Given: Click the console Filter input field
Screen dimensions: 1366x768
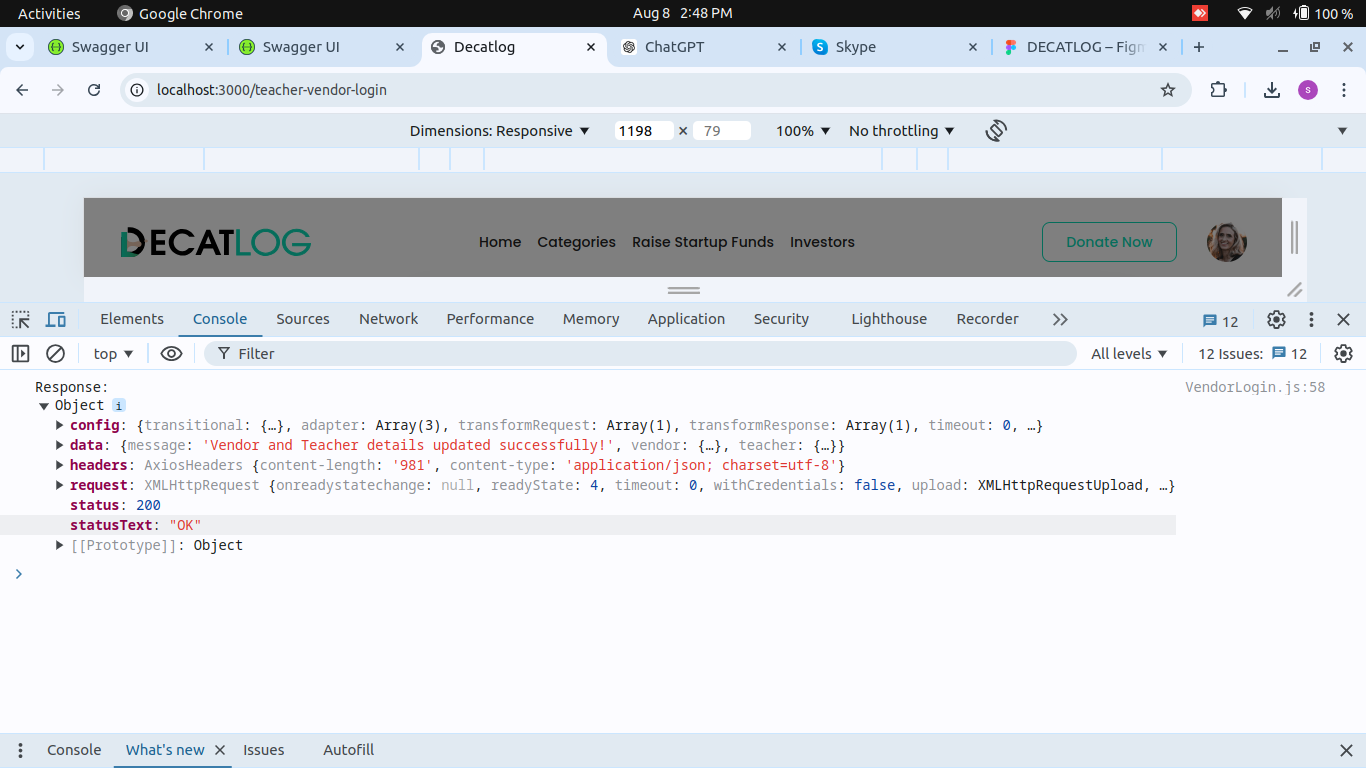Looking at the screenshot, I should tap(640, 354).
